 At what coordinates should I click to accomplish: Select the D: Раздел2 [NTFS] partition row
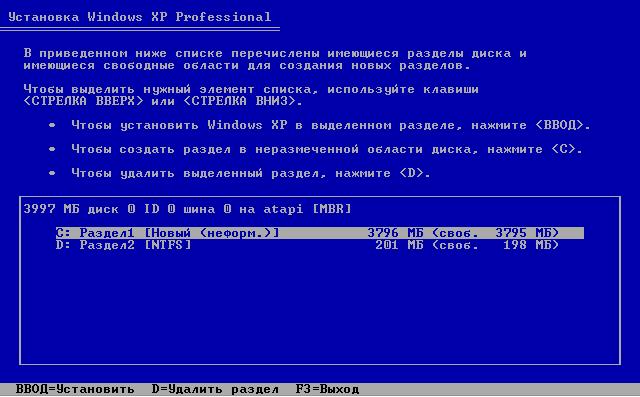(307, 245)
